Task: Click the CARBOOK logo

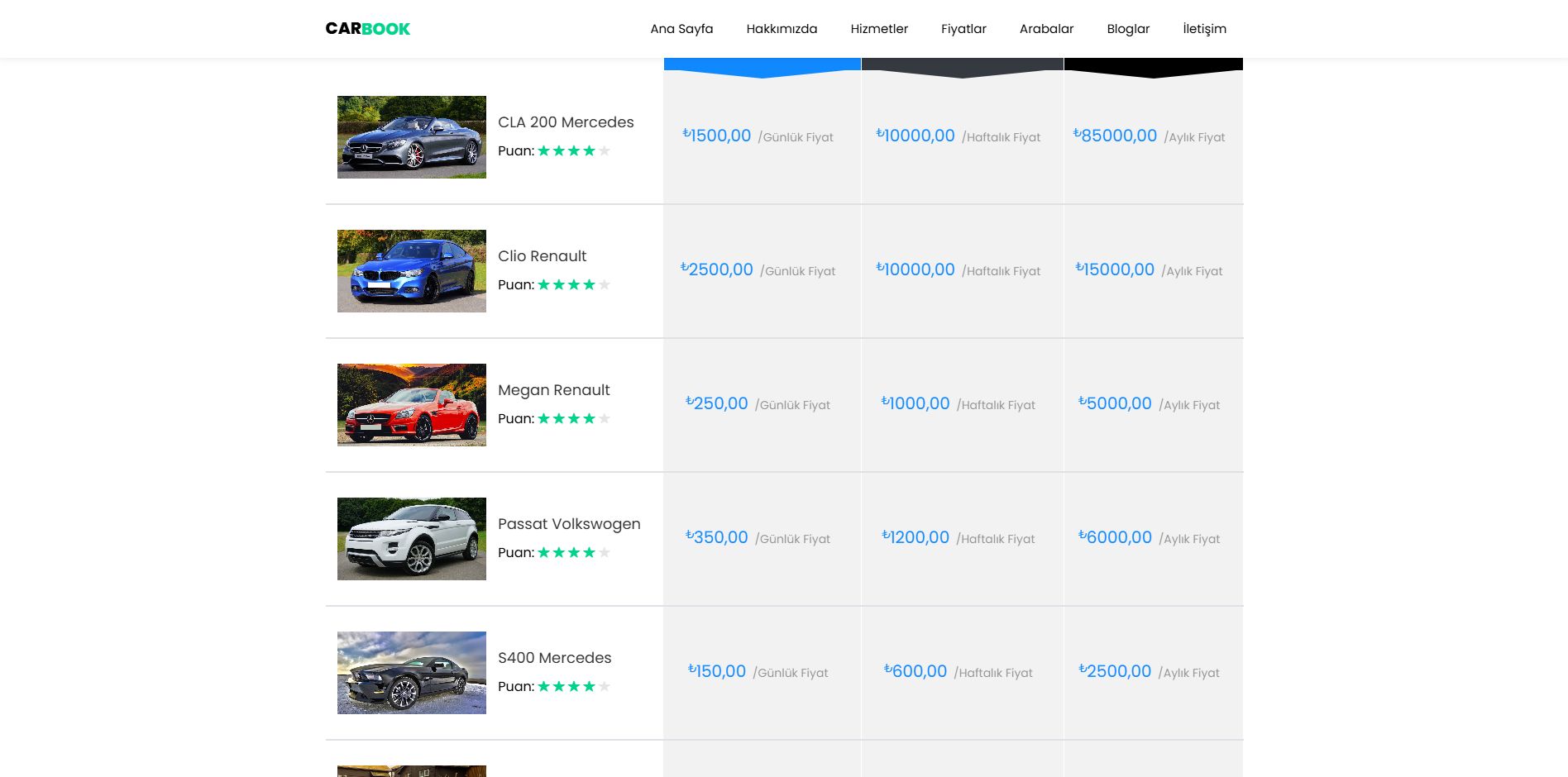Action: tap(367, 28)
